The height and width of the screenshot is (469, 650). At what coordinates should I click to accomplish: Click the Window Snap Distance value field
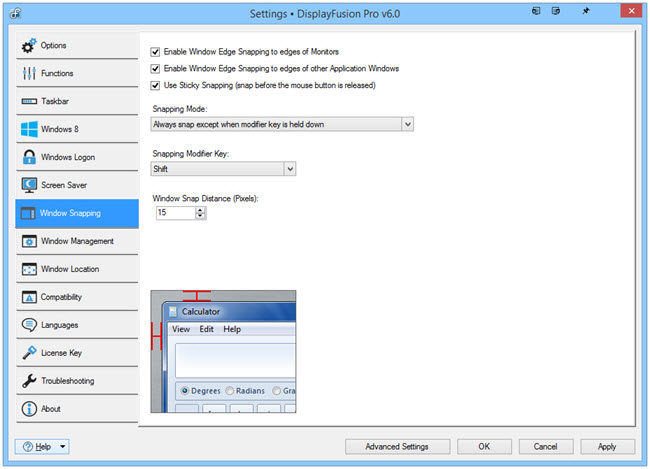point(176,213)
